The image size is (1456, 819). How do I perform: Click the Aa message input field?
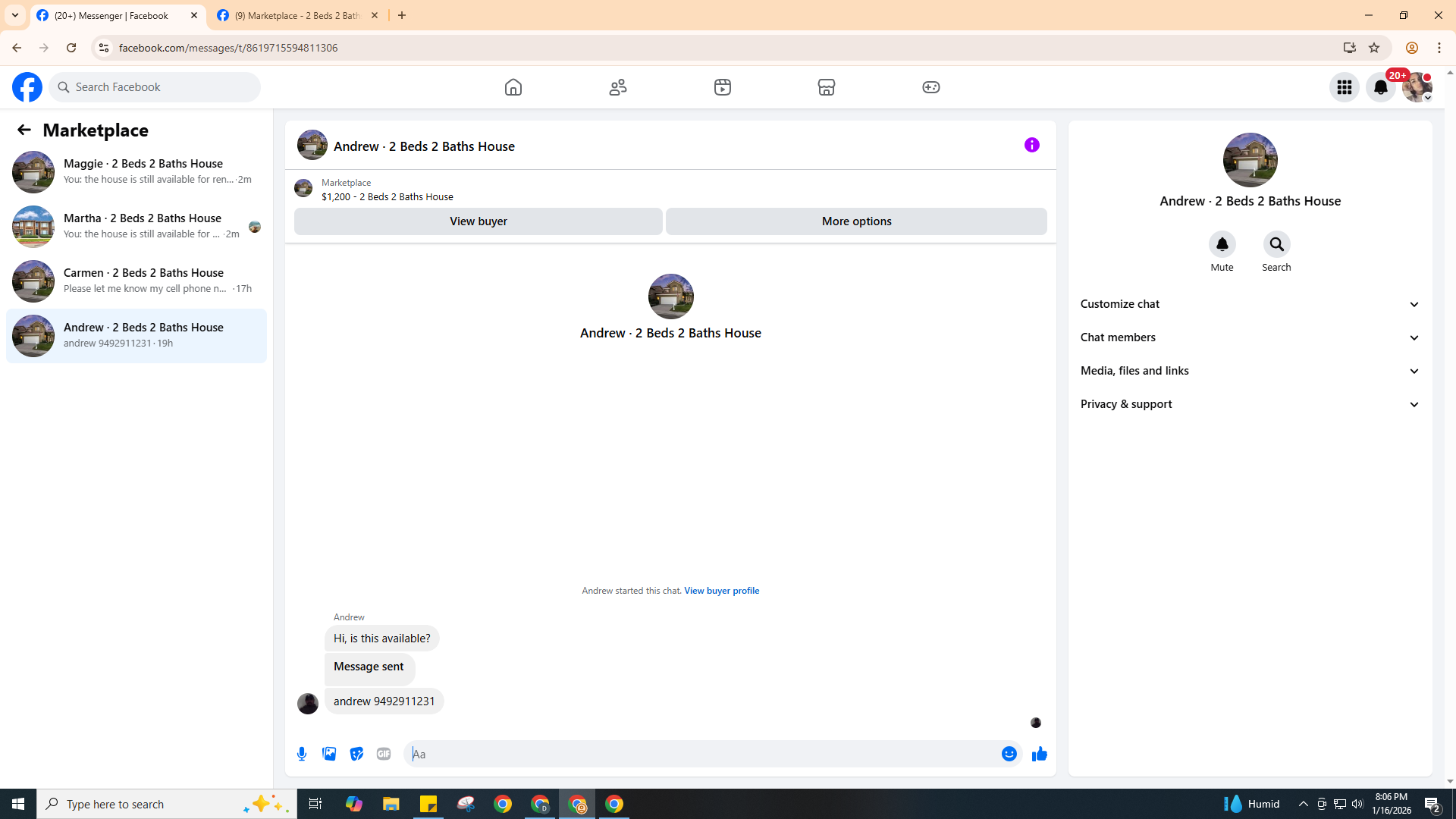tap(701, 754)
